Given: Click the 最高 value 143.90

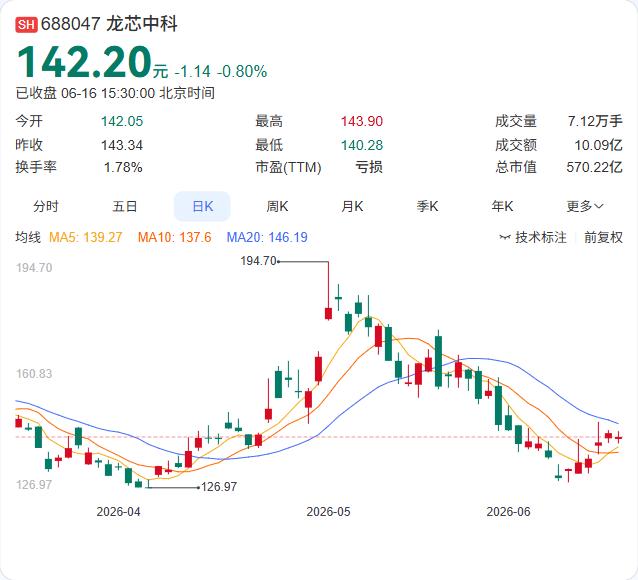Looking at the screenshot, I should tap(362, 121).
